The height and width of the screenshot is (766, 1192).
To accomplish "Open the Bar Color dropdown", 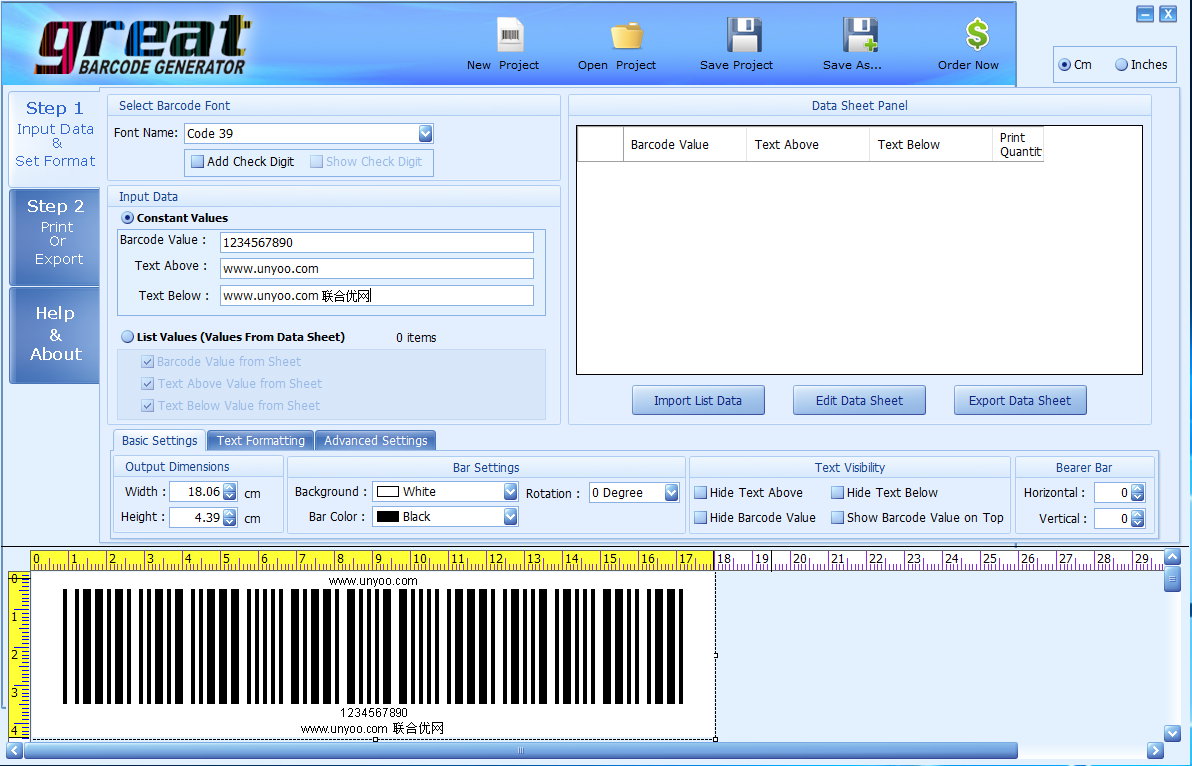I will 511,517.
